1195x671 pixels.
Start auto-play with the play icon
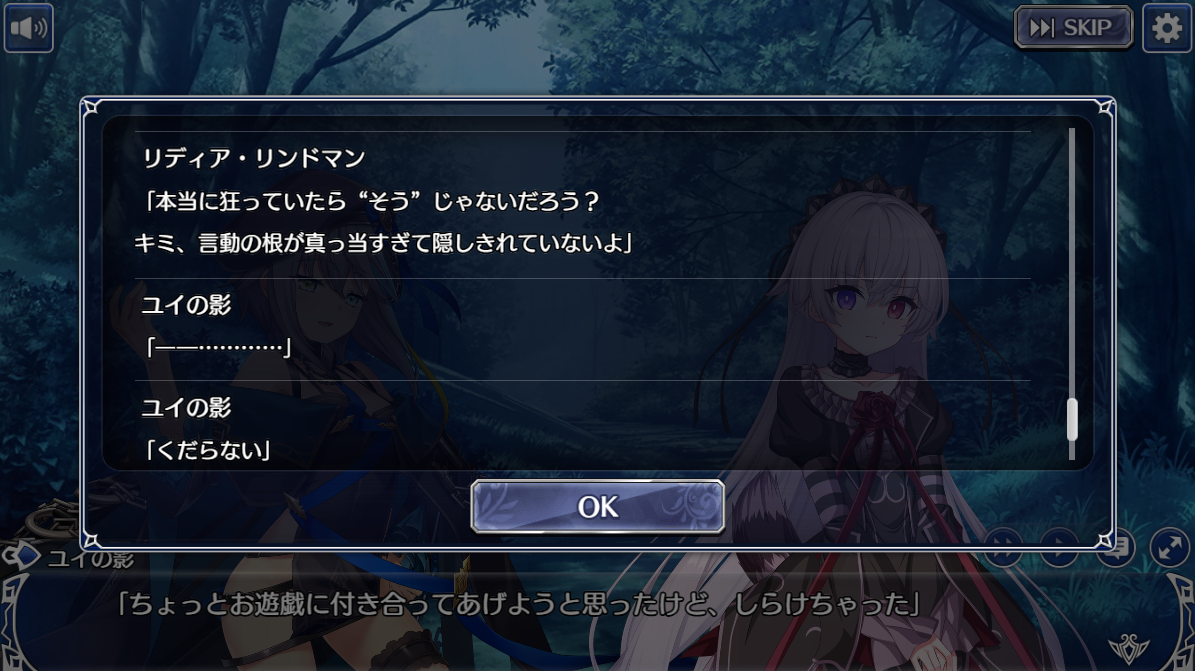pyautogui.click(x=1059, y=546)
